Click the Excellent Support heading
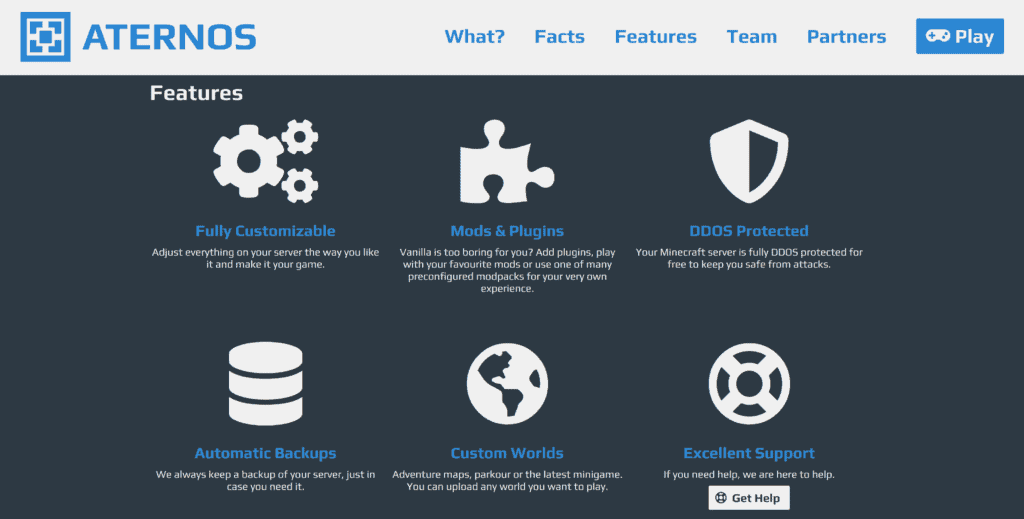1024x519 pixels. point(749,453)
